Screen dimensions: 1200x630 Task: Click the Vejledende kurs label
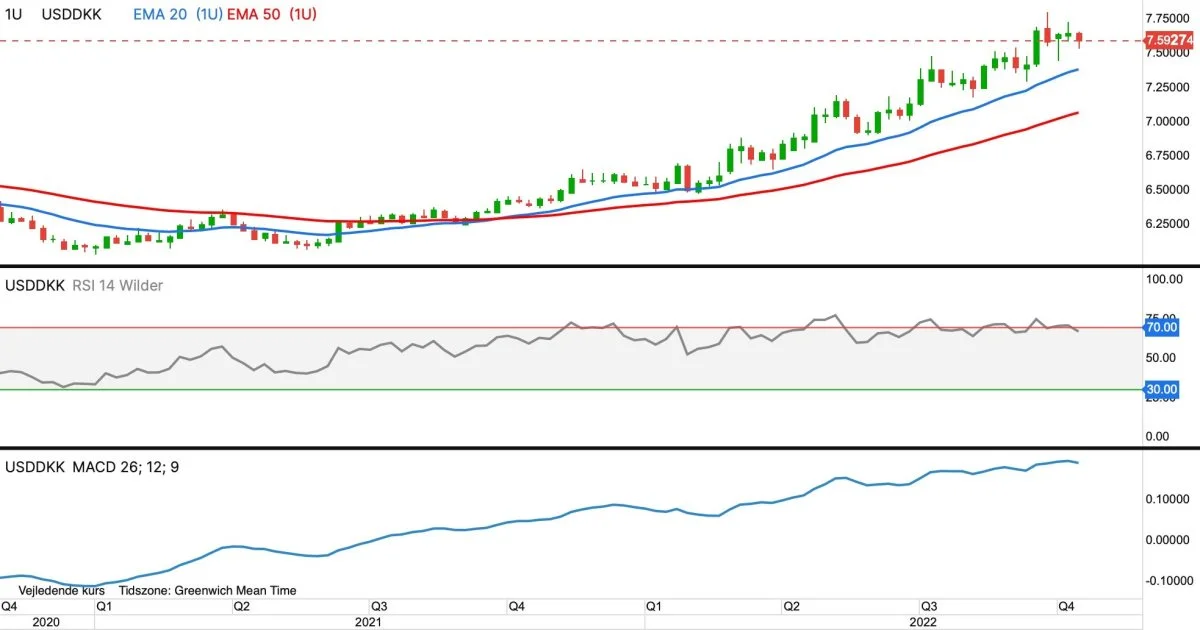(x=61, y=591)
